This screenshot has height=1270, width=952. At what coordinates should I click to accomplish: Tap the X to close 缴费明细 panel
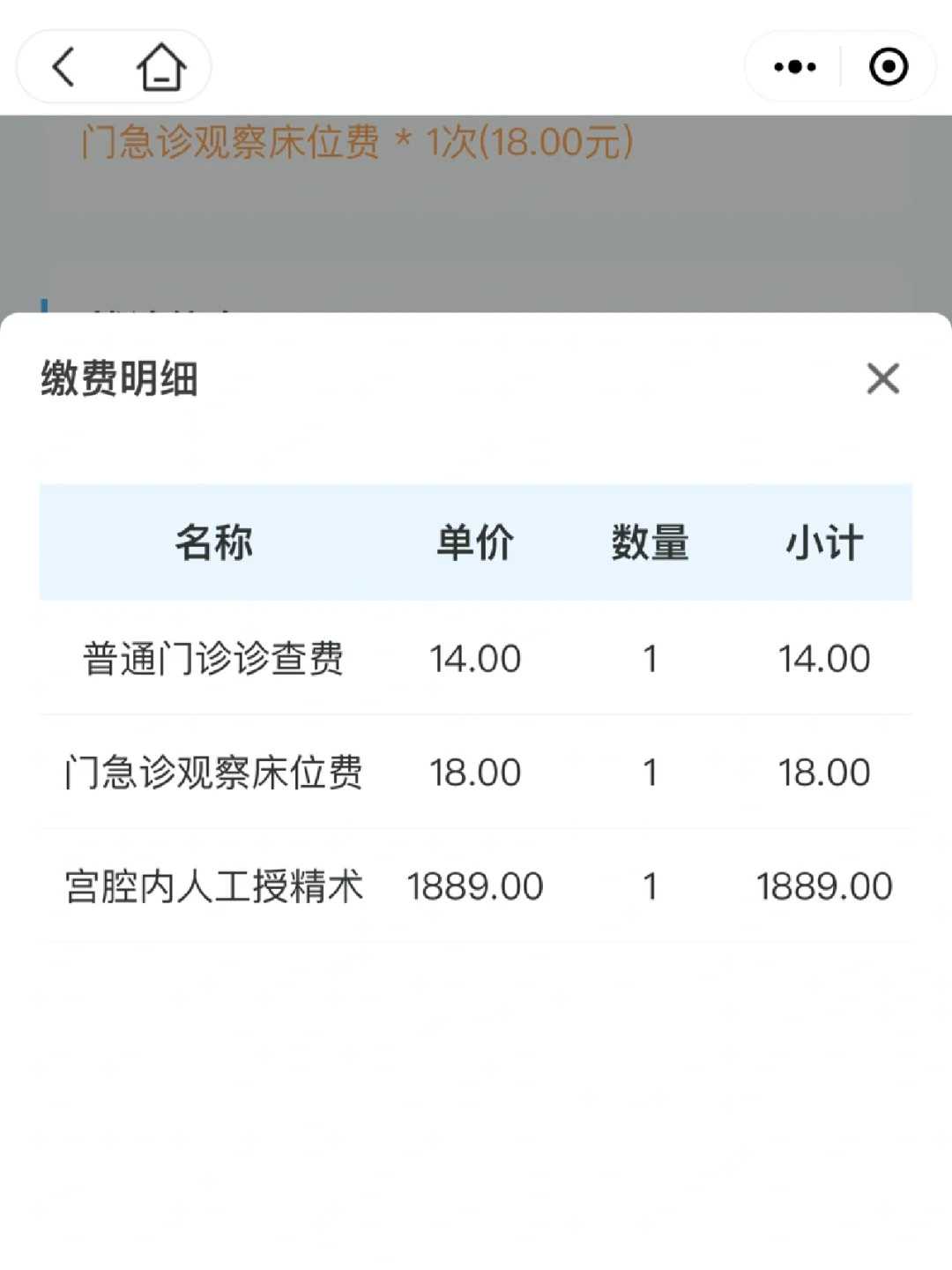pyautogui.click(x=882, y=379)
